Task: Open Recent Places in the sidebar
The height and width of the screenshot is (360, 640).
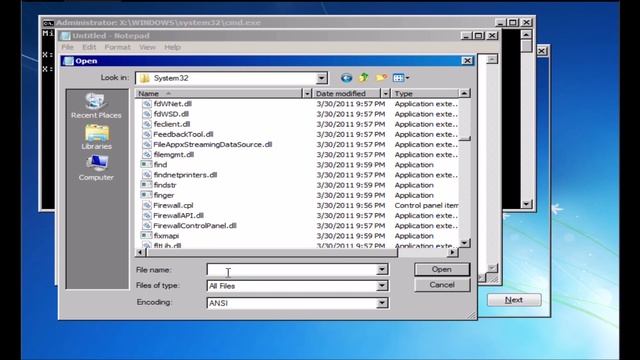Action: click(96, 106)
